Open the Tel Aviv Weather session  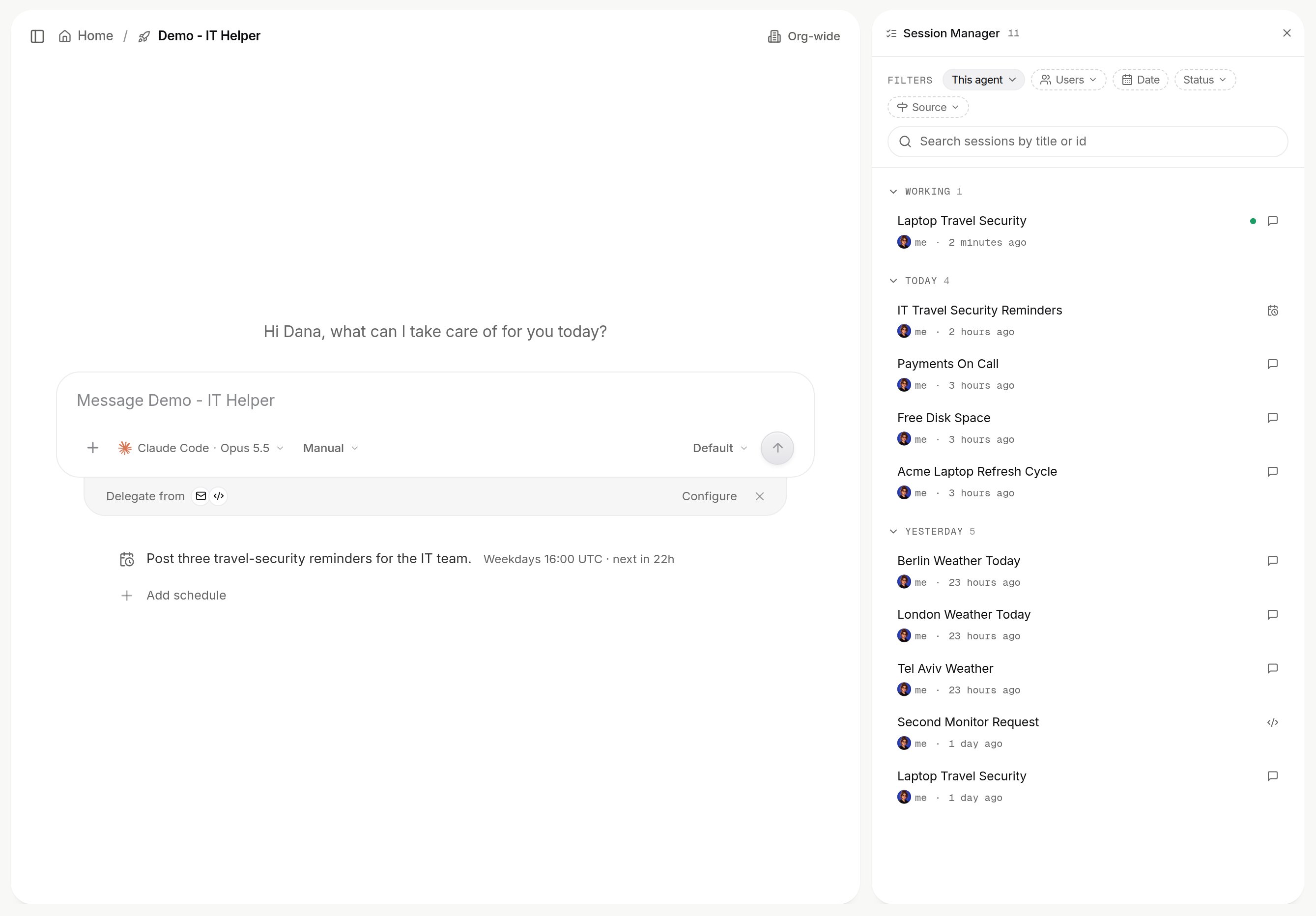(1087, 679)
